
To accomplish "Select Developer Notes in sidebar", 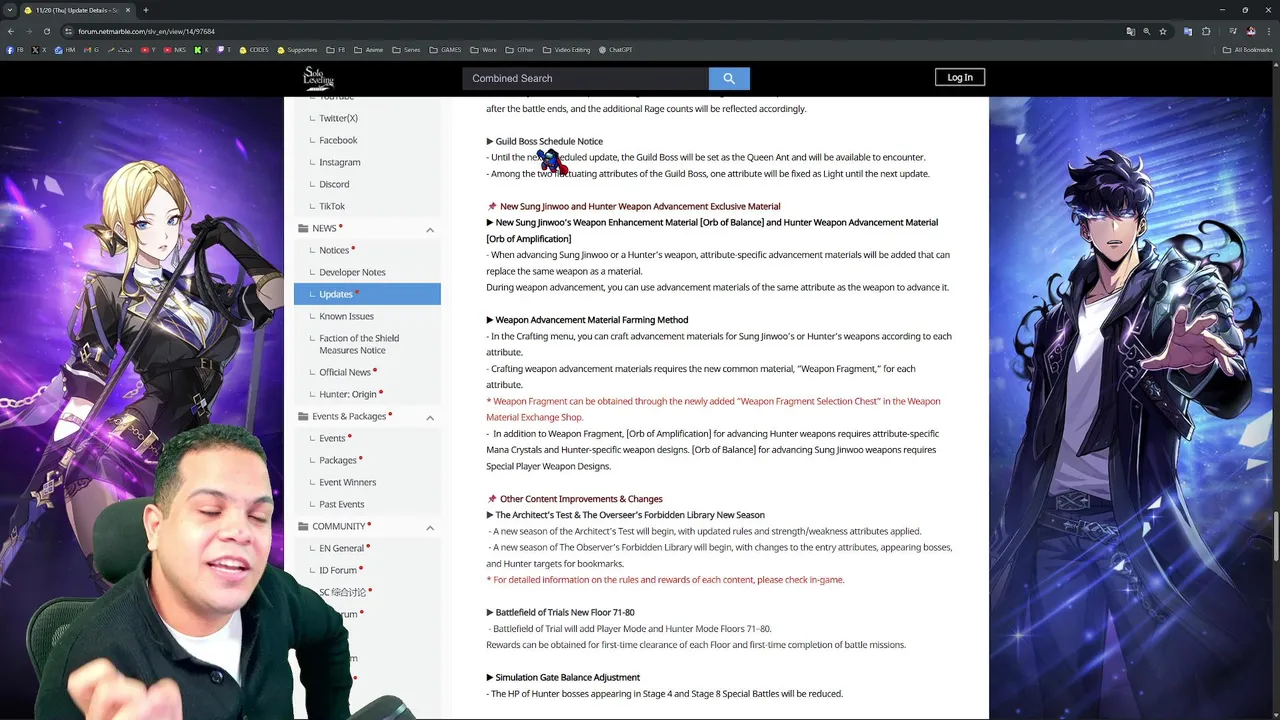I will click(x=352, y=272).
